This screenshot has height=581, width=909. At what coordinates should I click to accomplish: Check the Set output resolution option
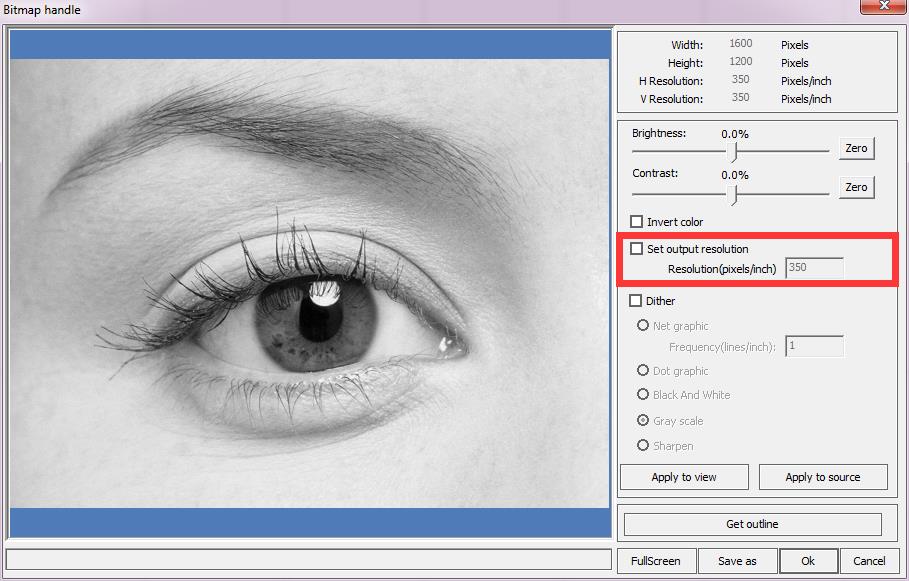coord(636,249)
